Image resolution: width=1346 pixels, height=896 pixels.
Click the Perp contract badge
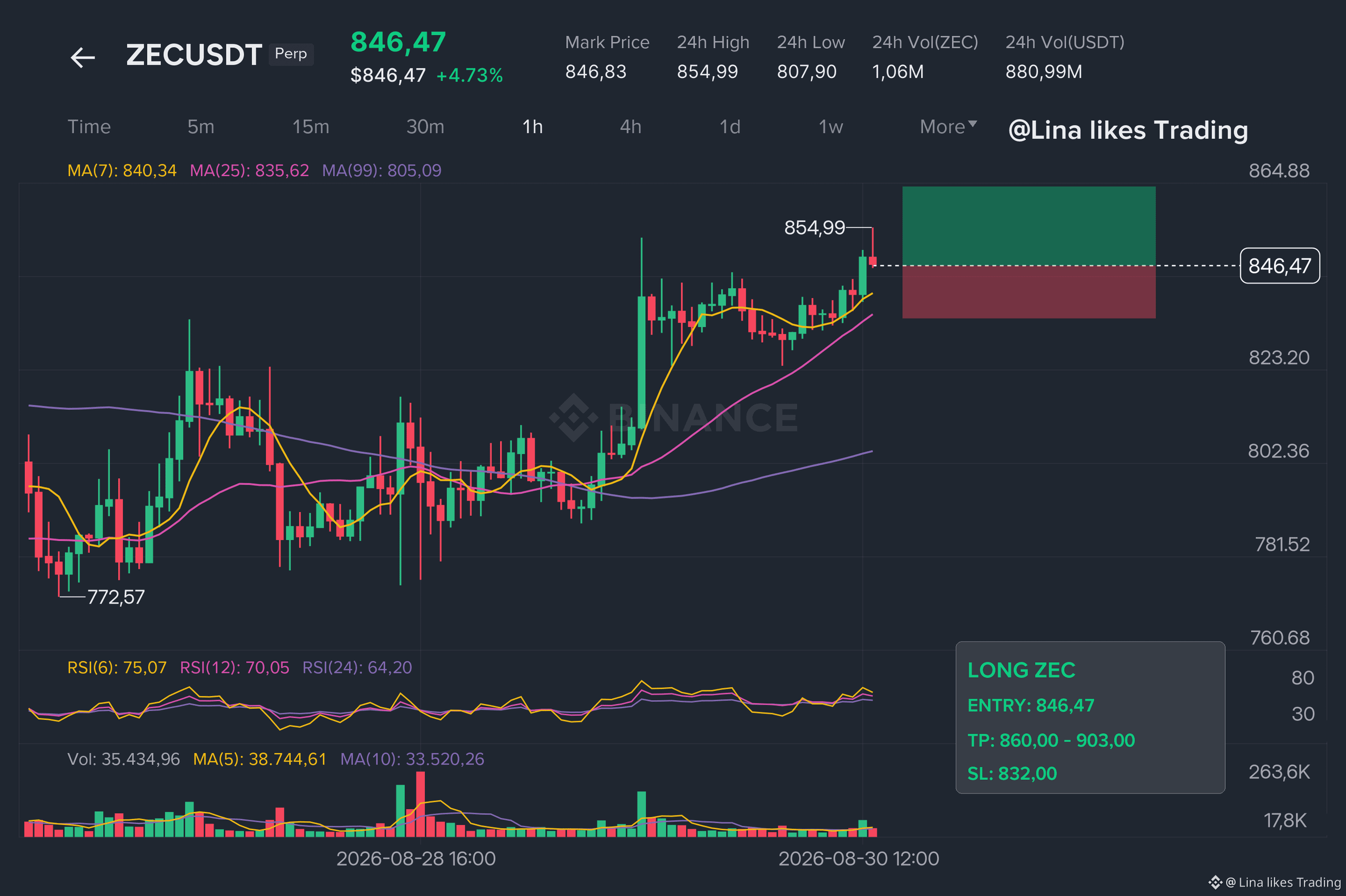coord(291,54)
